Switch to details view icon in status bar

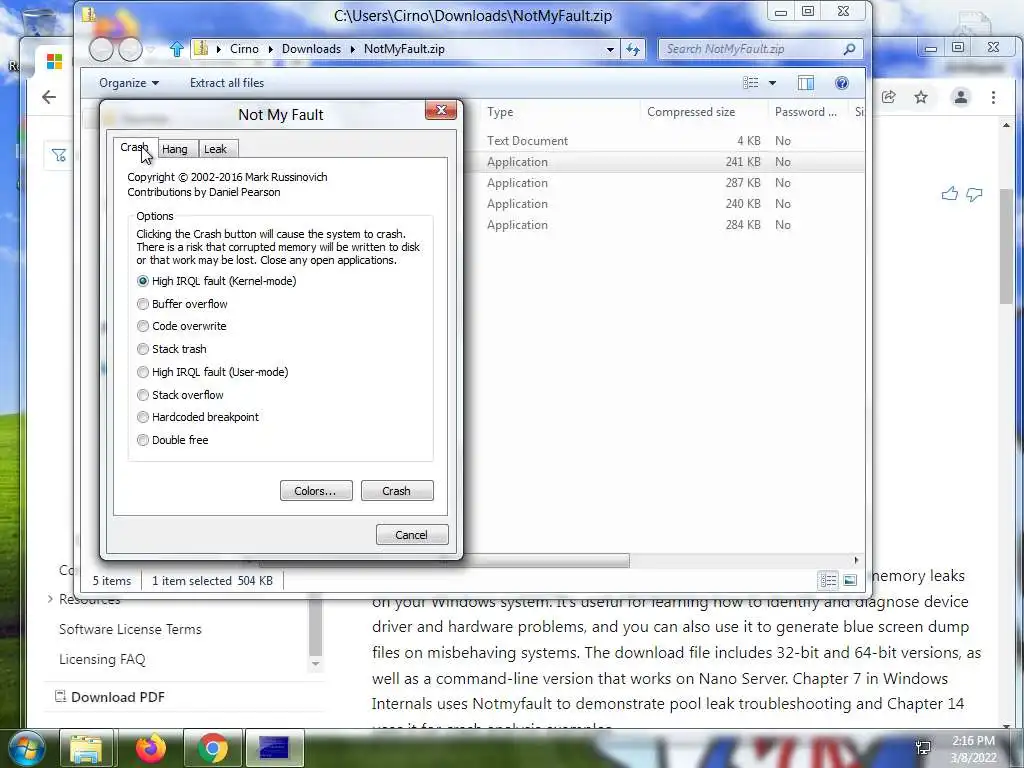pyautogui.click(x=828, y=580)
